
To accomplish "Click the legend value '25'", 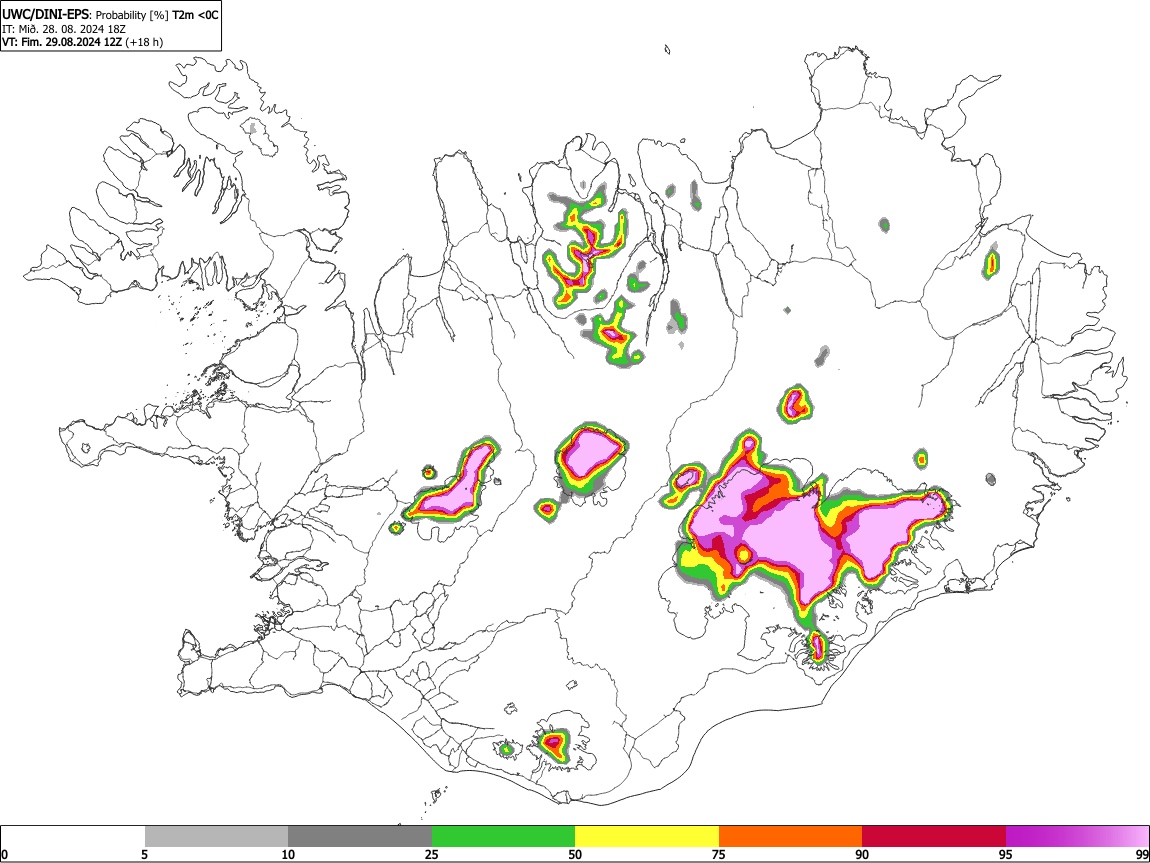I will pos(431,854).
